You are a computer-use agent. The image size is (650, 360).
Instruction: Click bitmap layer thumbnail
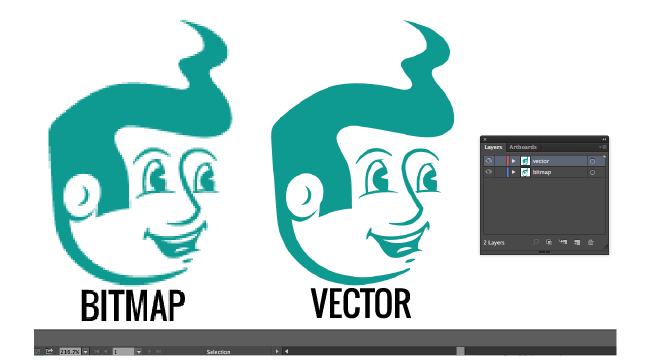525,172
